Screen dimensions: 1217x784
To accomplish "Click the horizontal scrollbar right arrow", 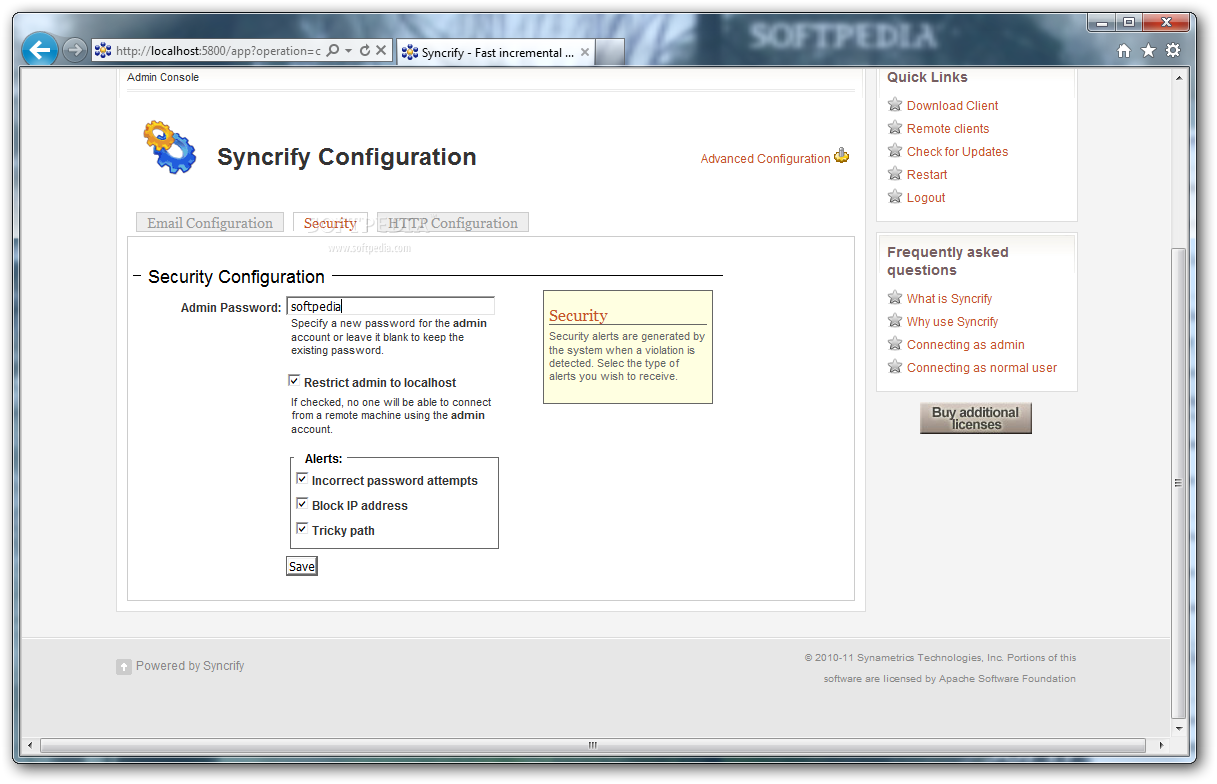I will point(1162,745).
